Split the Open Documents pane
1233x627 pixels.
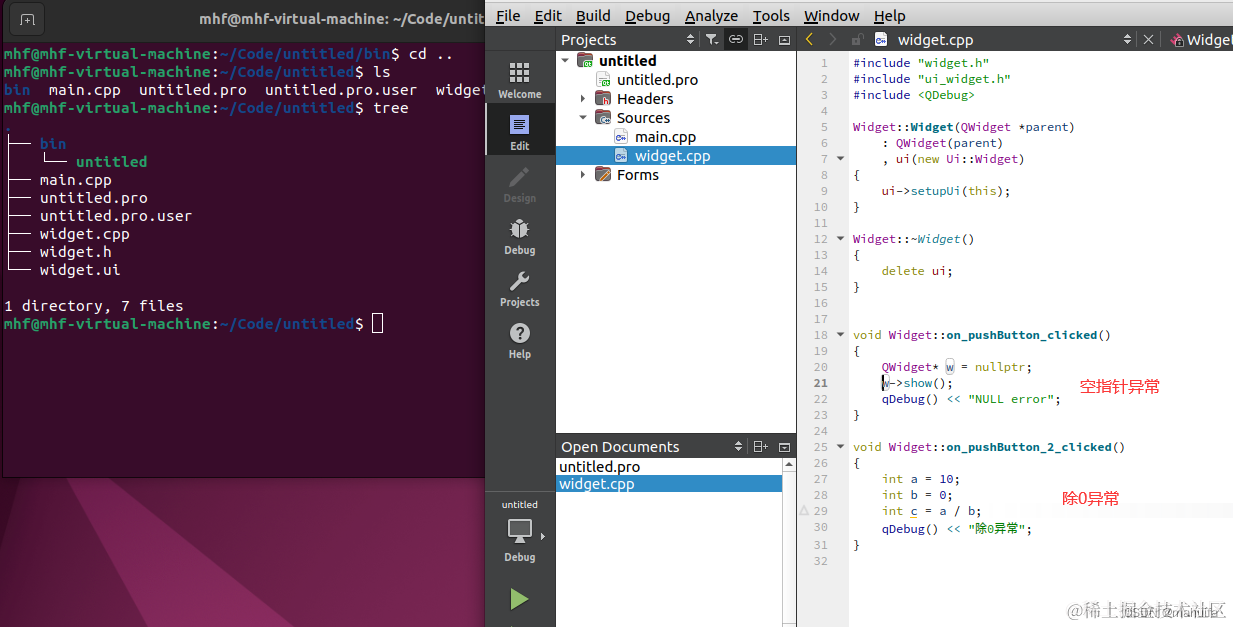(x=760, y=446)
